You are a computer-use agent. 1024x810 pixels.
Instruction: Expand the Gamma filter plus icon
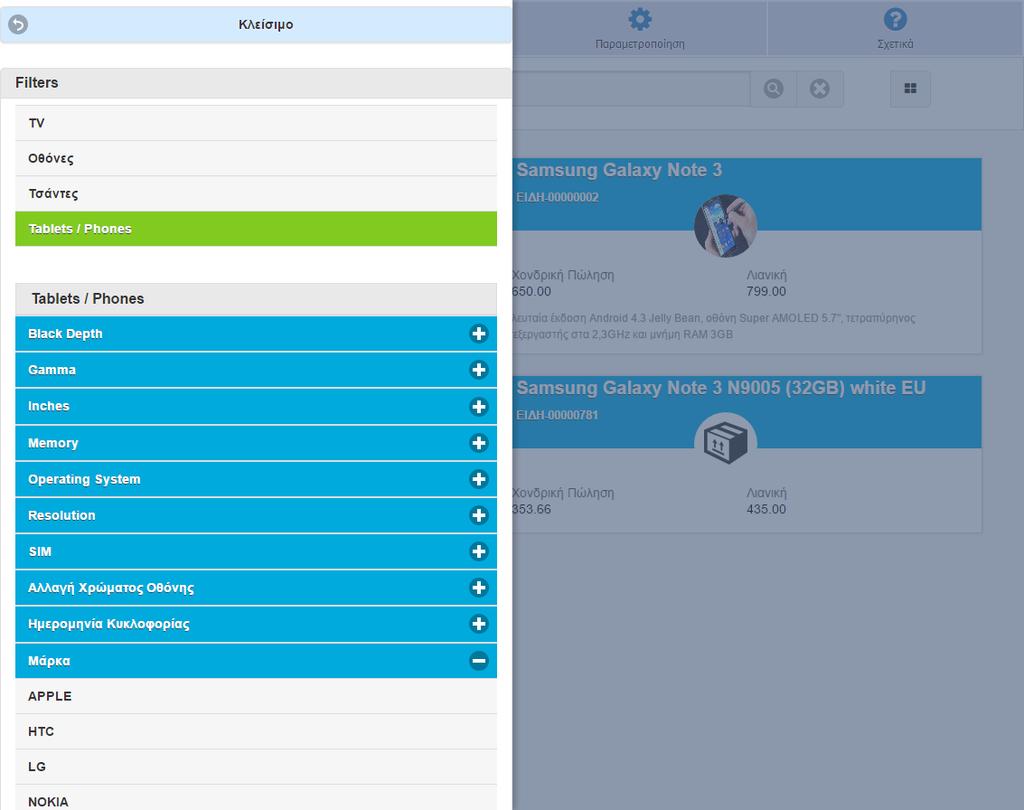pos(479,370)
